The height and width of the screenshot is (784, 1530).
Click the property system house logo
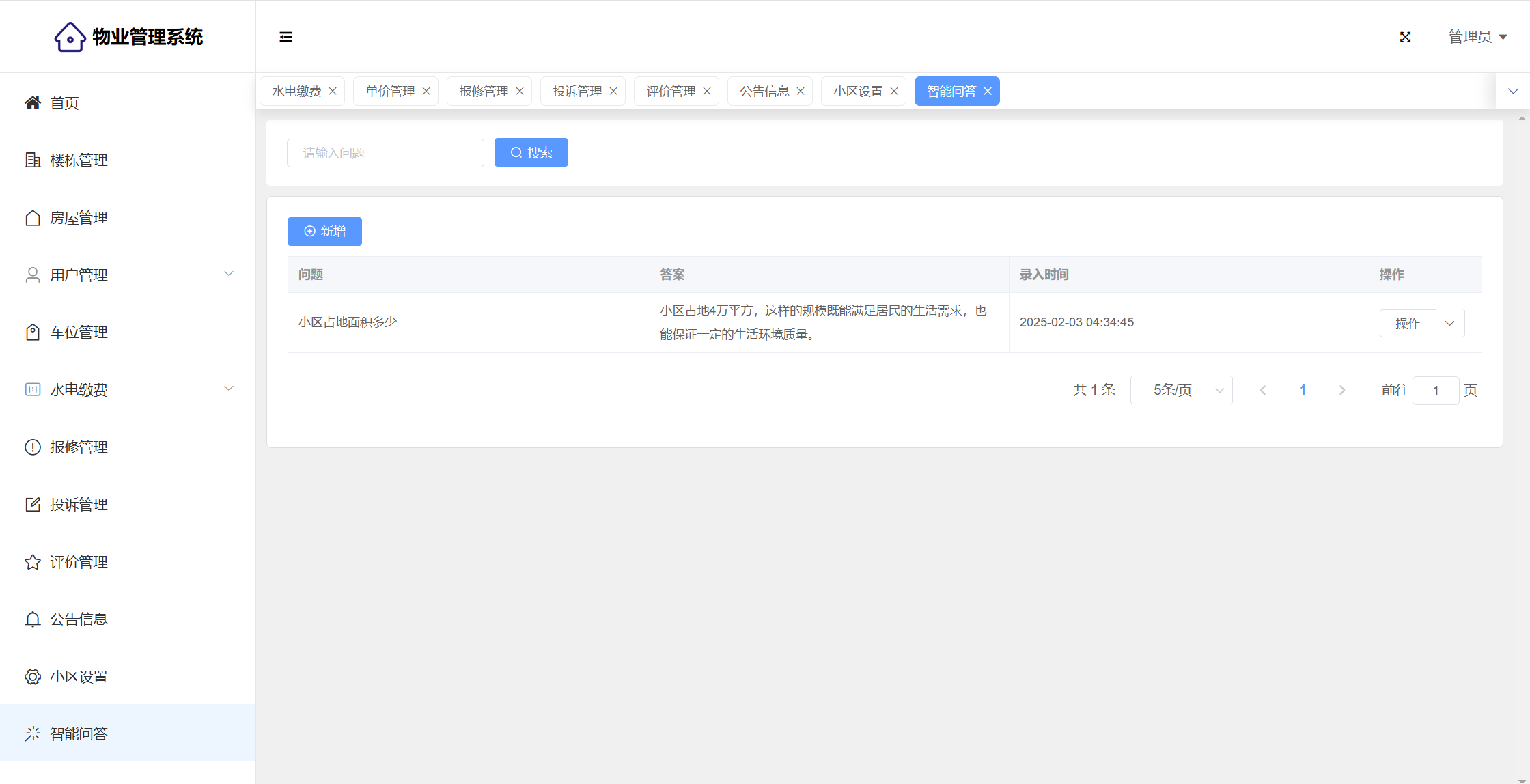click(70, 37)
